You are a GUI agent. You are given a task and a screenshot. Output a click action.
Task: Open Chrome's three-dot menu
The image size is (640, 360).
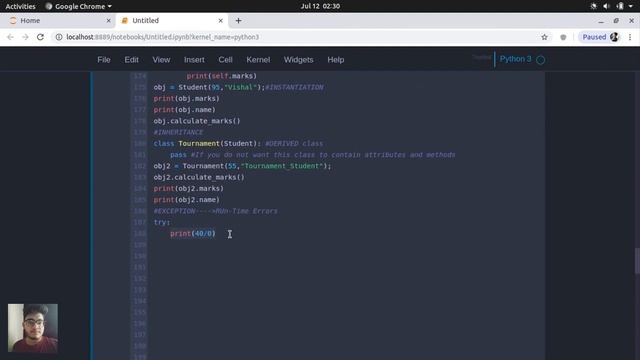point(630,37)
